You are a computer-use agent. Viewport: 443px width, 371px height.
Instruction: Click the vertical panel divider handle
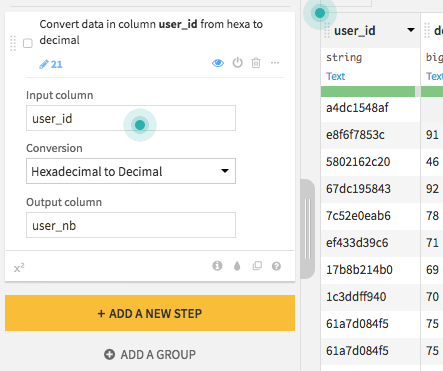click(x=307, y=229)
